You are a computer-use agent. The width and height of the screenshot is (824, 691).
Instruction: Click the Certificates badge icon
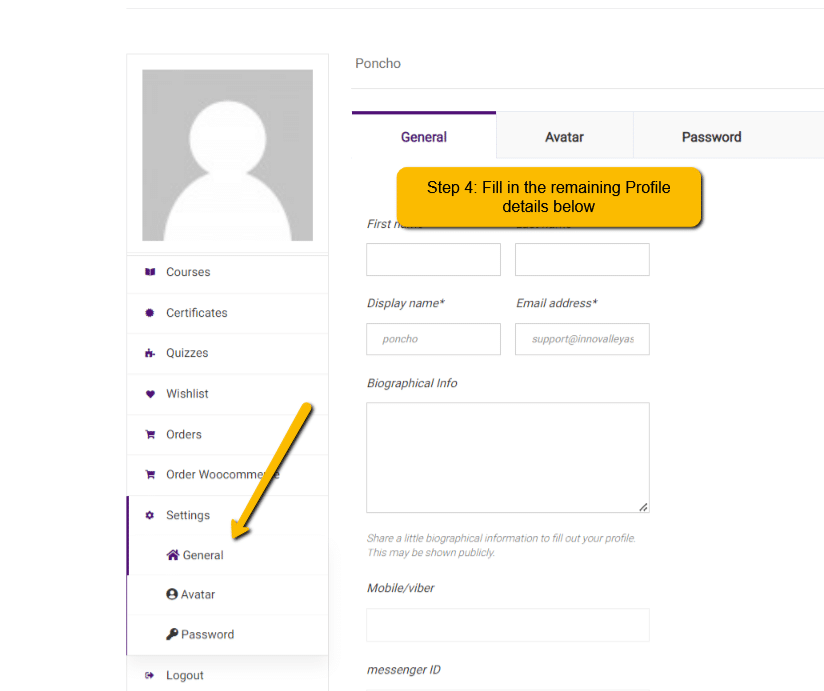150,313
